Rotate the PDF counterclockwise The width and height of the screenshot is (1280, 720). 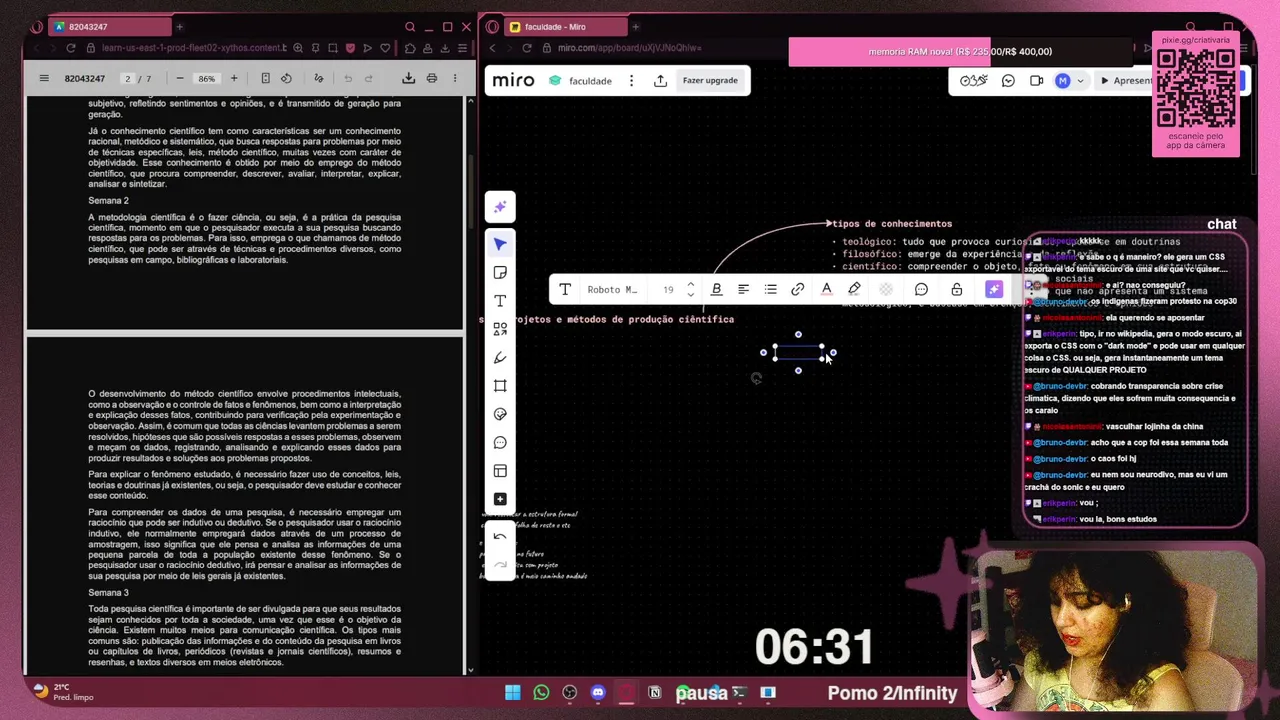tap(286, 78)
